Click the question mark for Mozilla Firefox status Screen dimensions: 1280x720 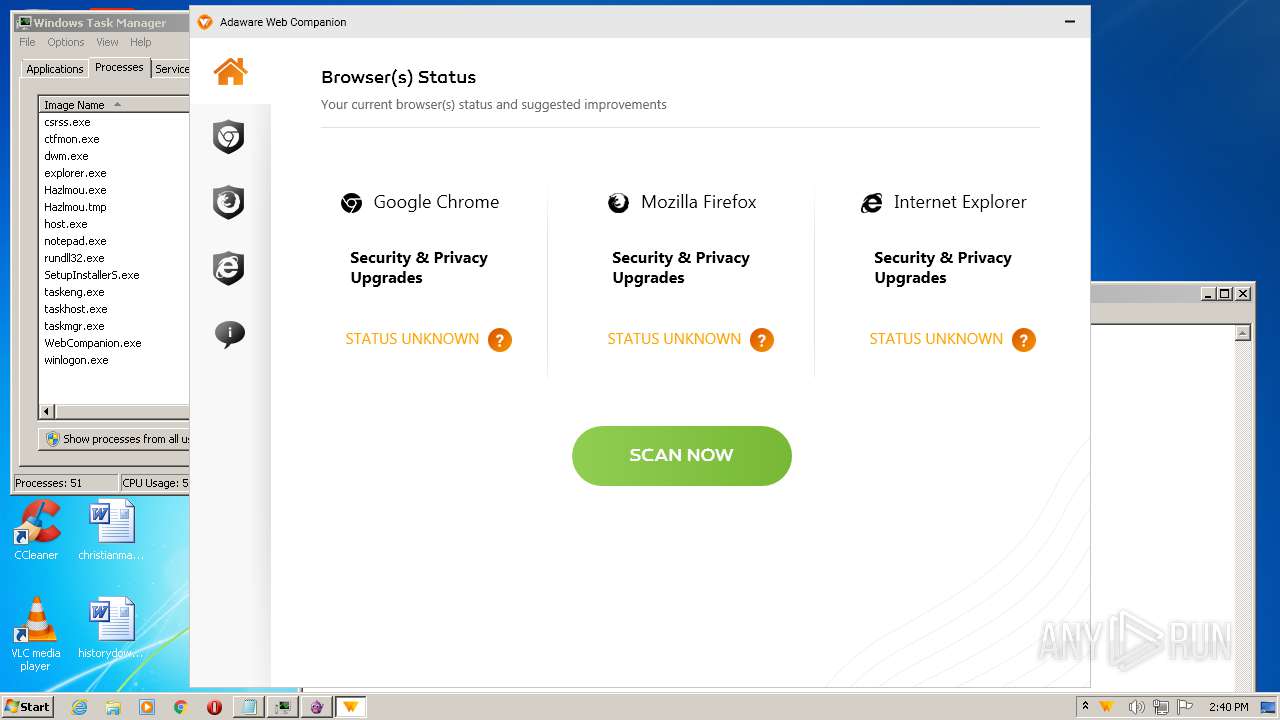762,340
